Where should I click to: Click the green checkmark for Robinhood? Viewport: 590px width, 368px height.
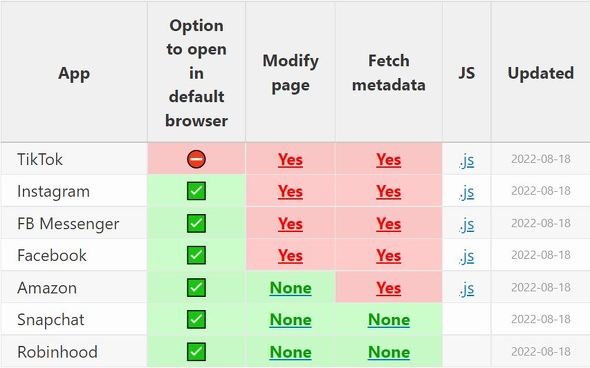(x=196, y=352)
